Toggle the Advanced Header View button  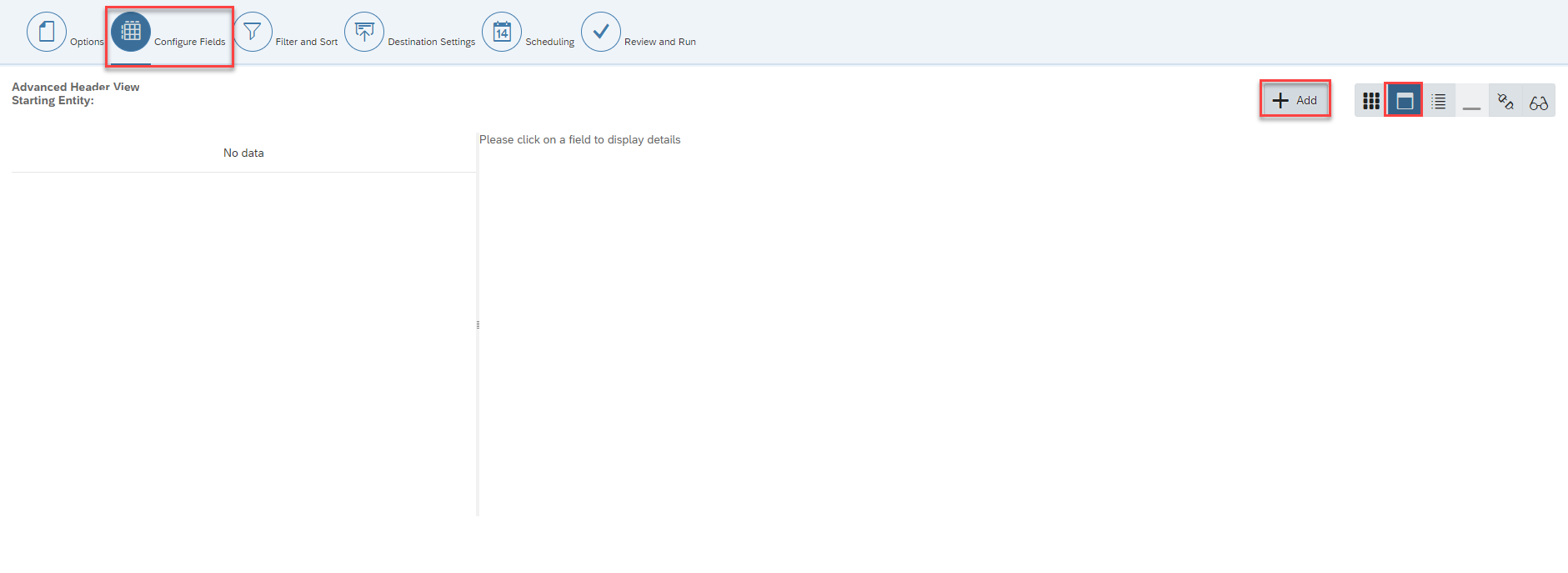tap(1405, 101)
